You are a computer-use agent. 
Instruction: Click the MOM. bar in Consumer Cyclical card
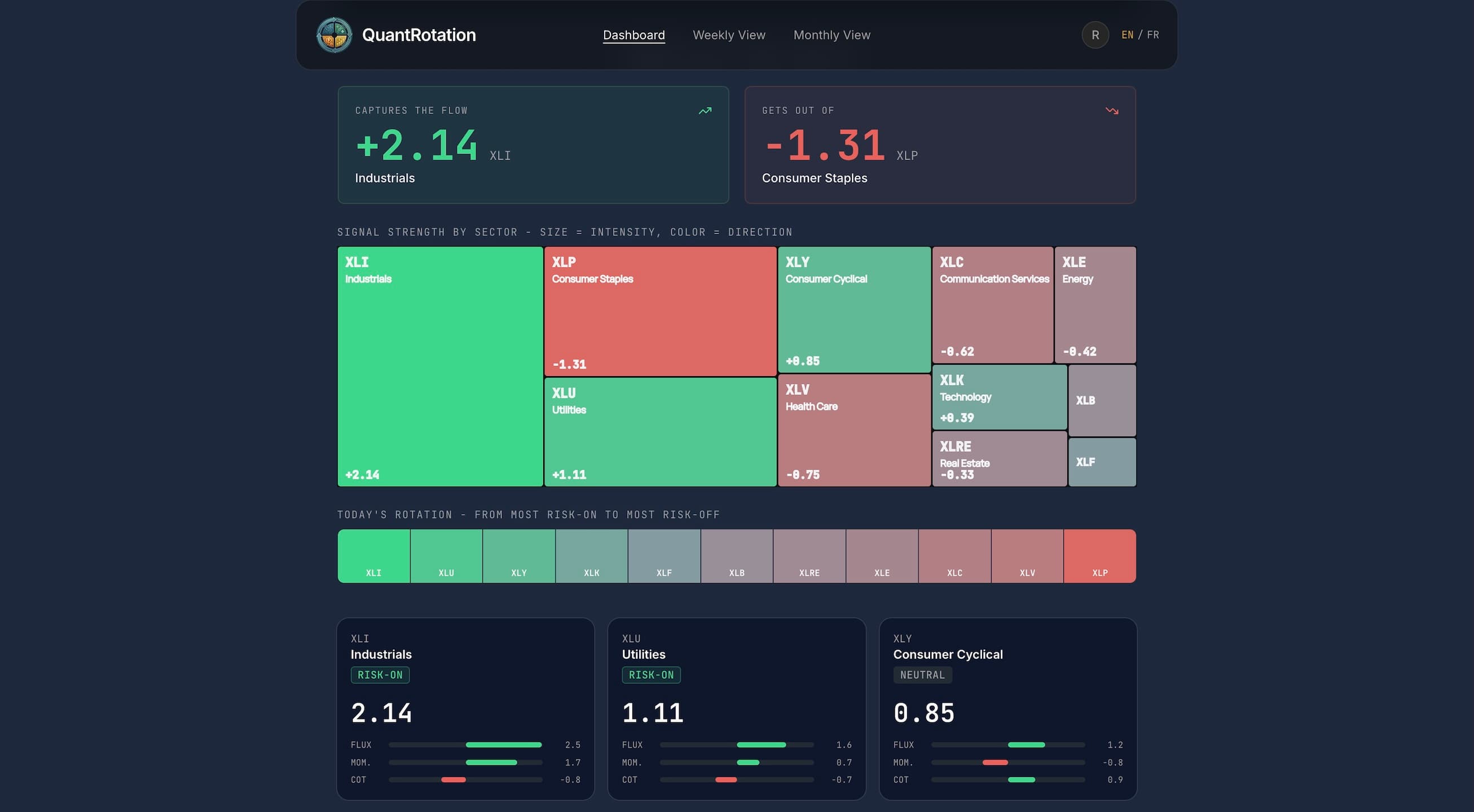(x=1007, y=762)
